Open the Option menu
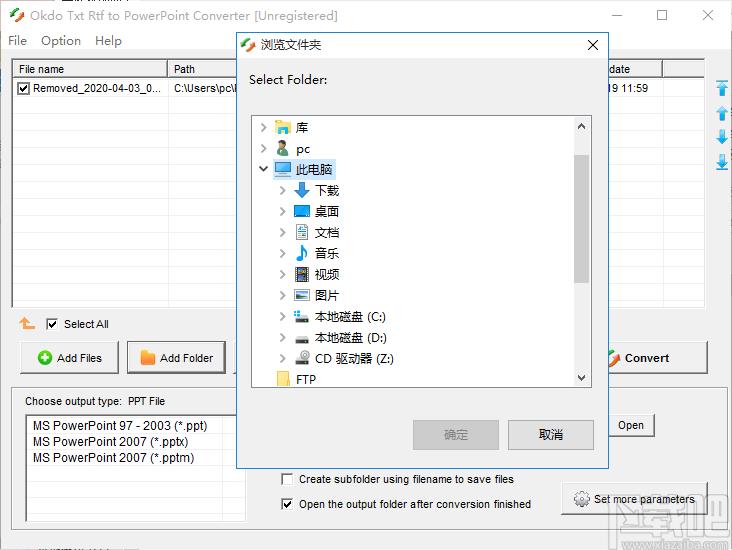The height and width of the screenshot is (550, 732). click(61, 41)
